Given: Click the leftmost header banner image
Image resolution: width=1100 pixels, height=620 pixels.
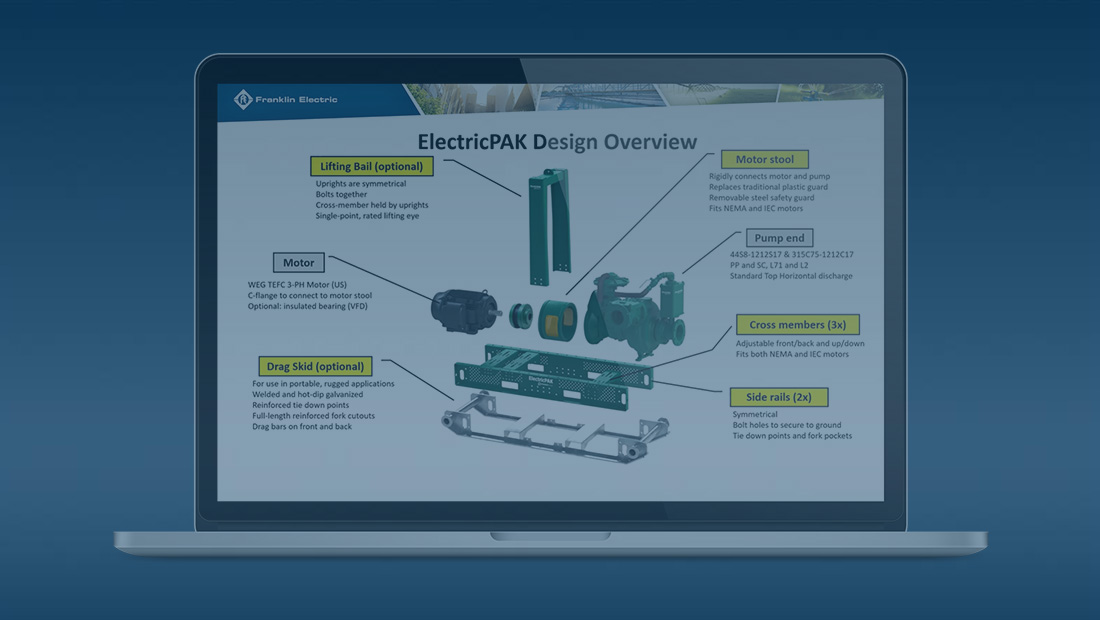Looking at the screenshot, I should pos(470,93).
